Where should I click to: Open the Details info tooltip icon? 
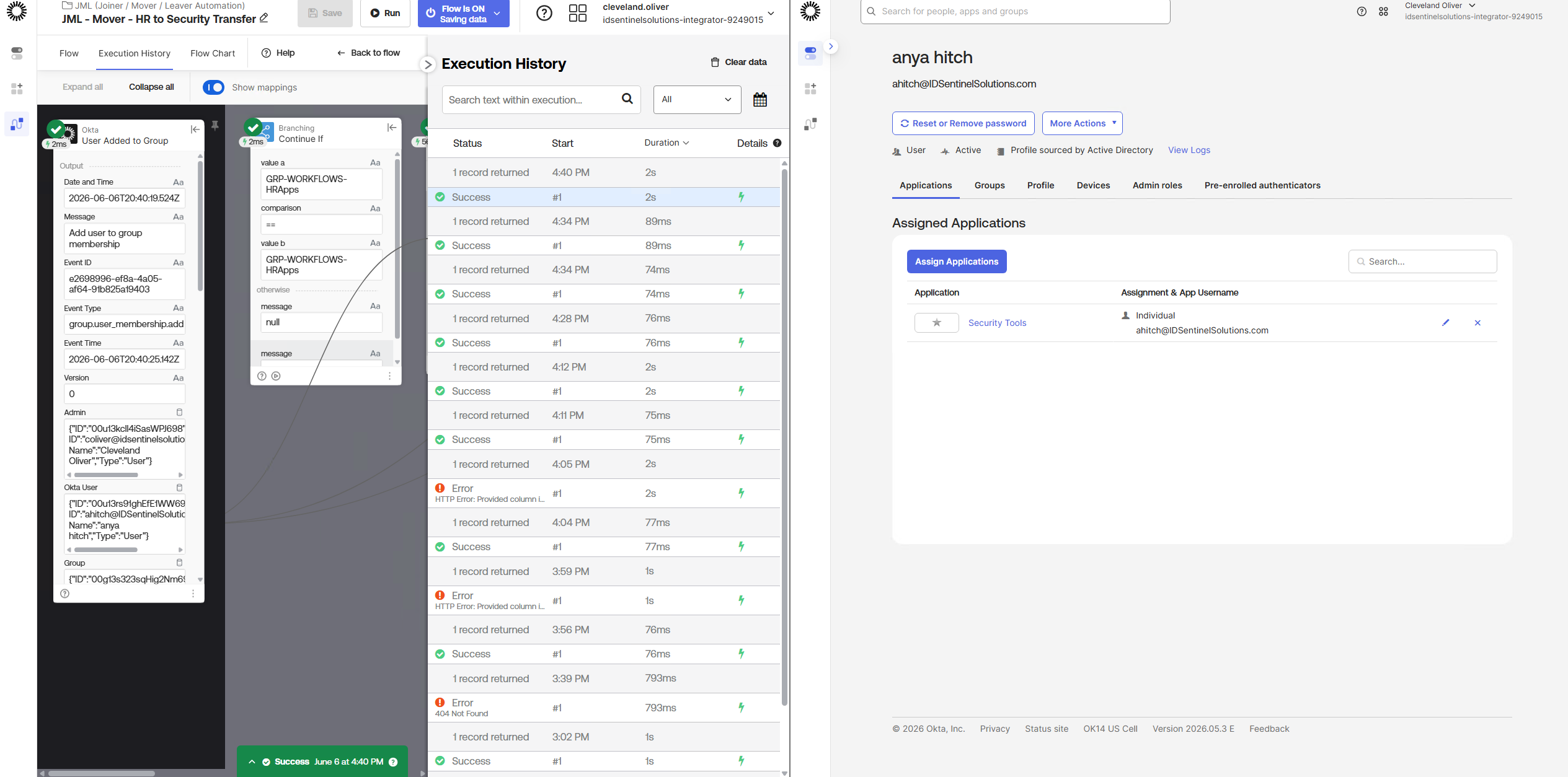click(777, 143)
